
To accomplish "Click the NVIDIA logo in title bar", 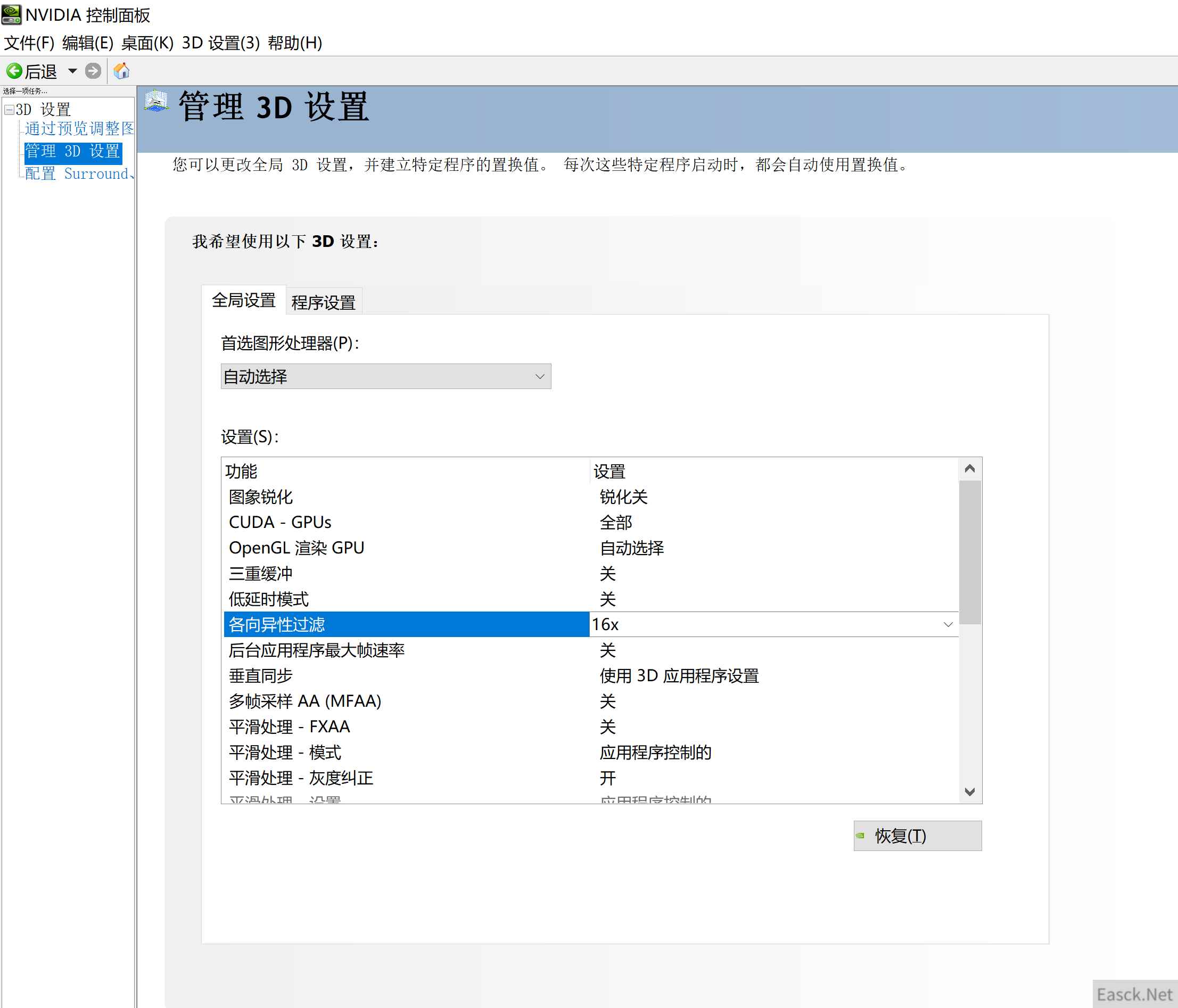I will pyautogui.click(x=11, y=14).
